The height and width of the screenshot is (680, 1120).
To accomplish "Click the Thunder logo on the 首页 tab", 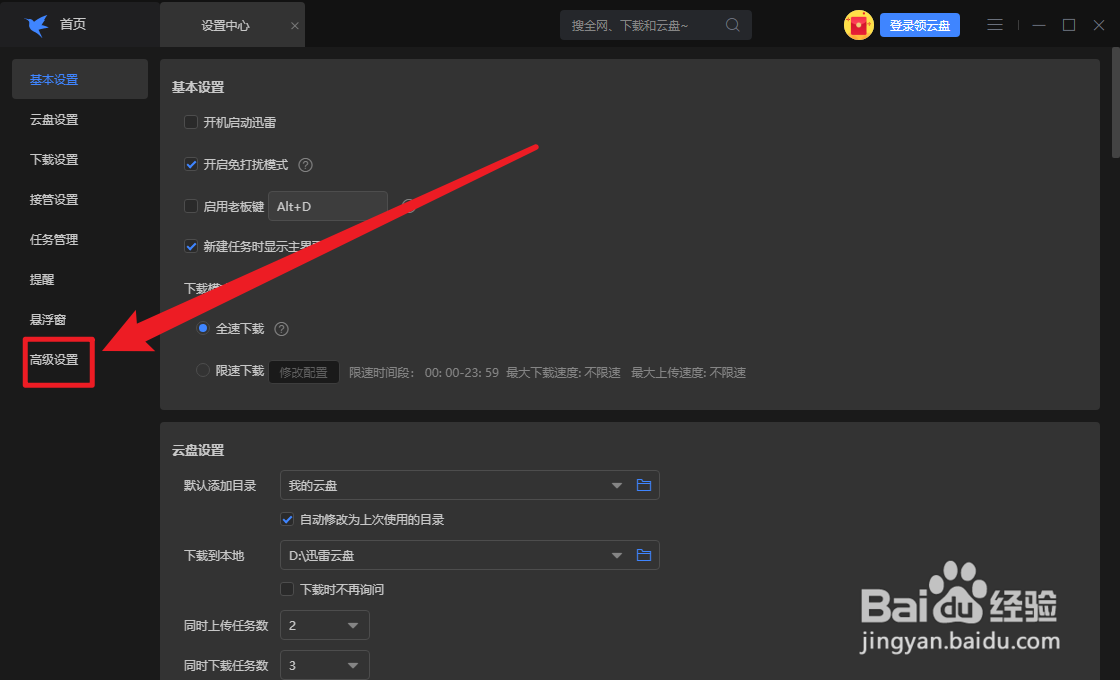I will click(36, 24).
